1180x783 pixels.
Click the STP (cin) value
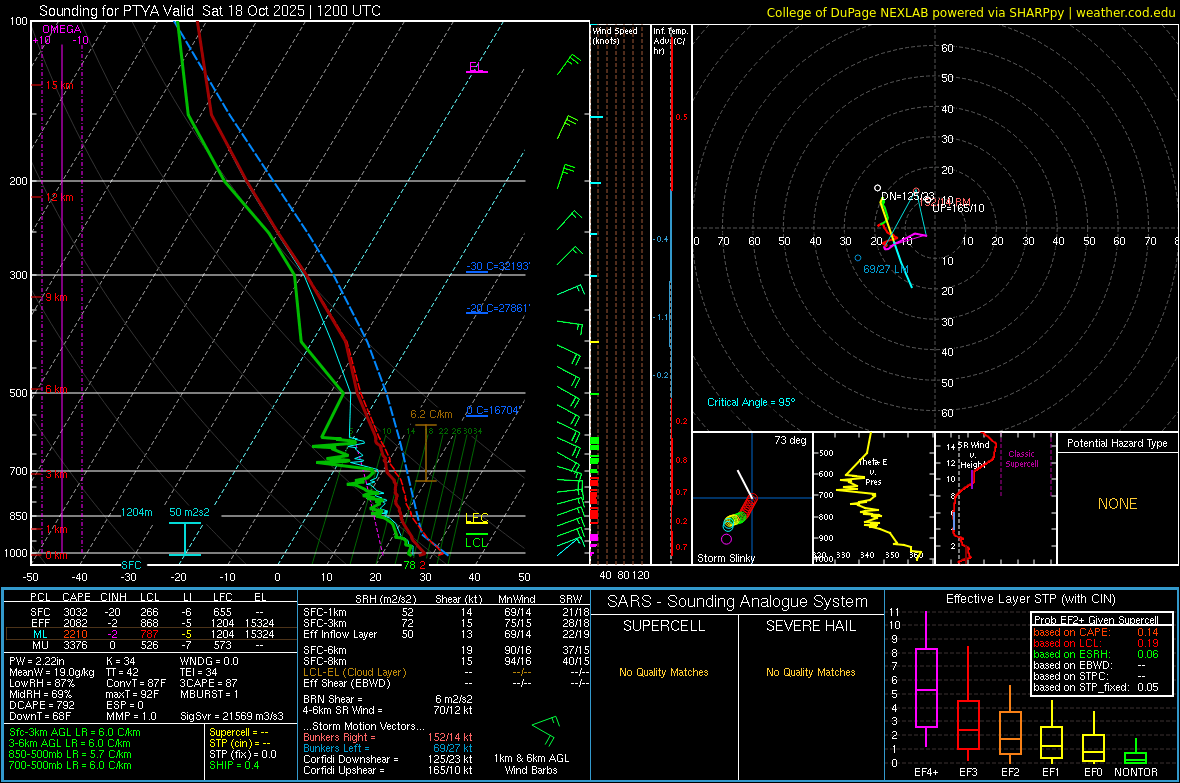(239, 743)
